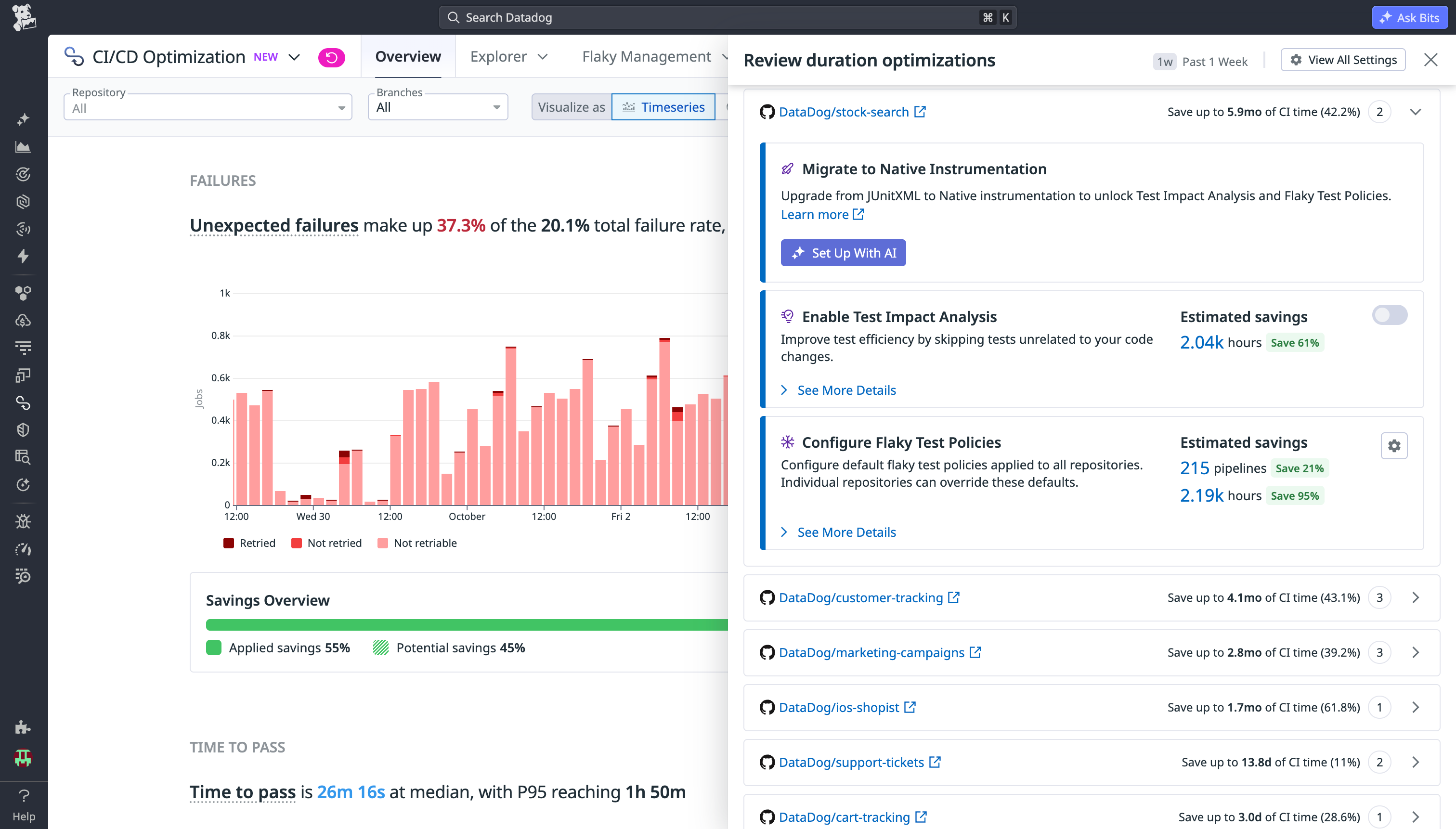Open the bug icon in left sidebar
This screenshot has height=829, width=1456.
23,521
